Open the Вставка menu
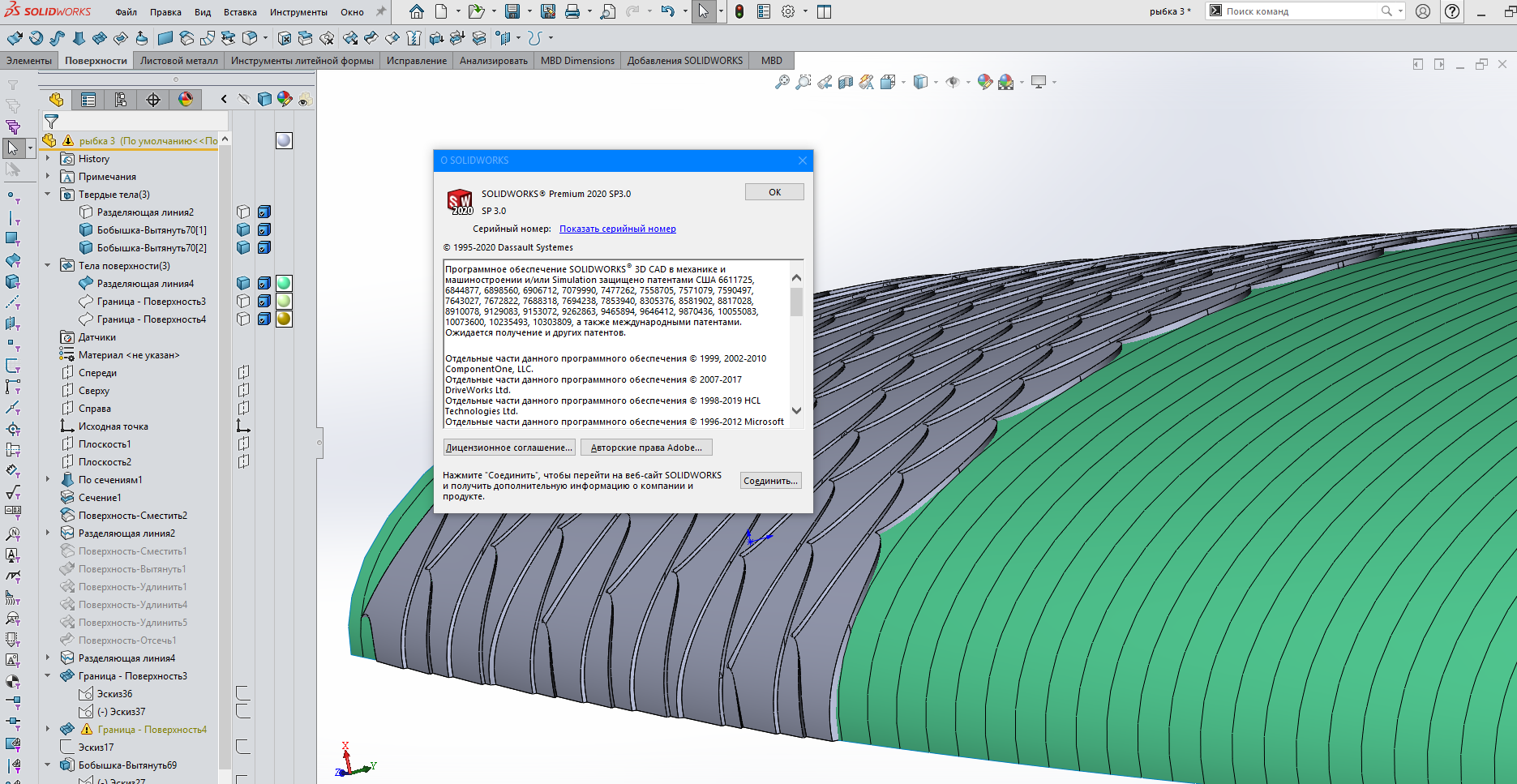This screenshot has width=1517, height=784. [240, 12]
